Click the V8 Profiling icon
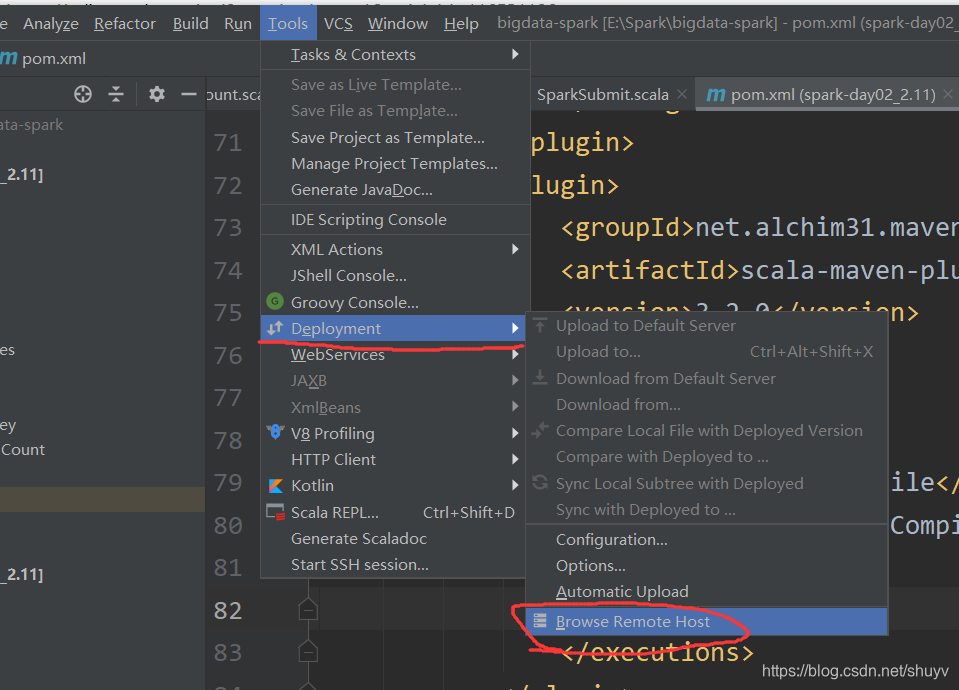The height and width of the screenshot is (690, 959). click(x=275, y=432)
